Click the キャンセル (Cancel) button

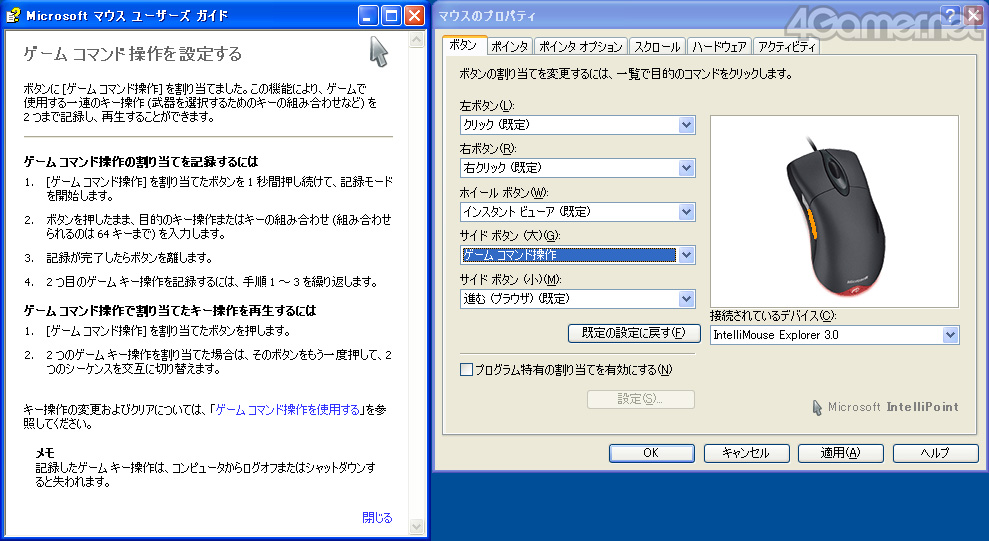click(x=746, y=453)
